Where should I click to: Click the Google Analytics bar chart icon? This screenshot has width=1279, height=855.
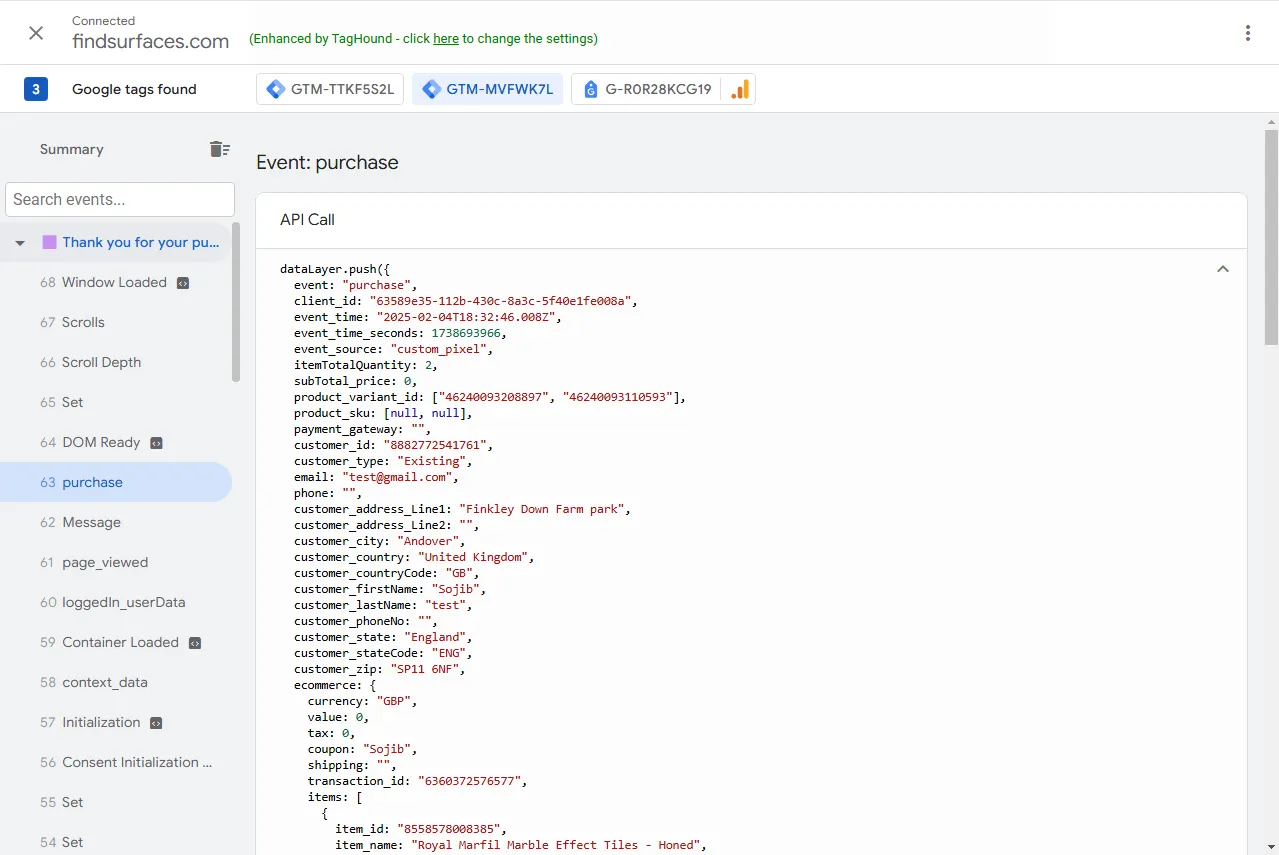739,89
